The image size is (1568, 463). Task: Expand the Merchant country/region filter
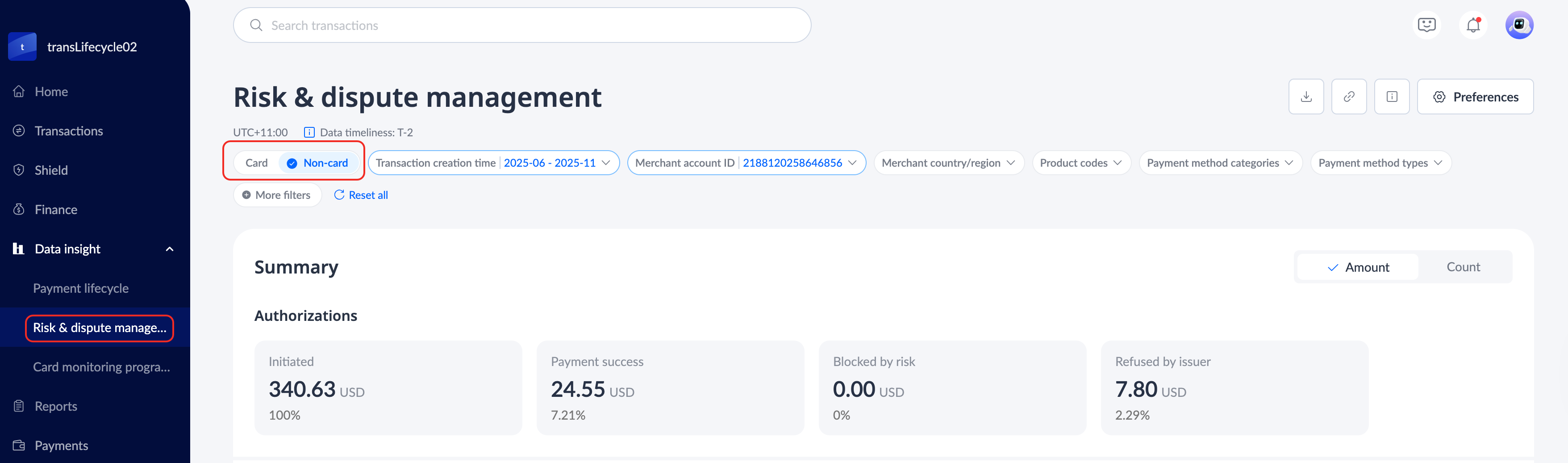tap(948, 163)
